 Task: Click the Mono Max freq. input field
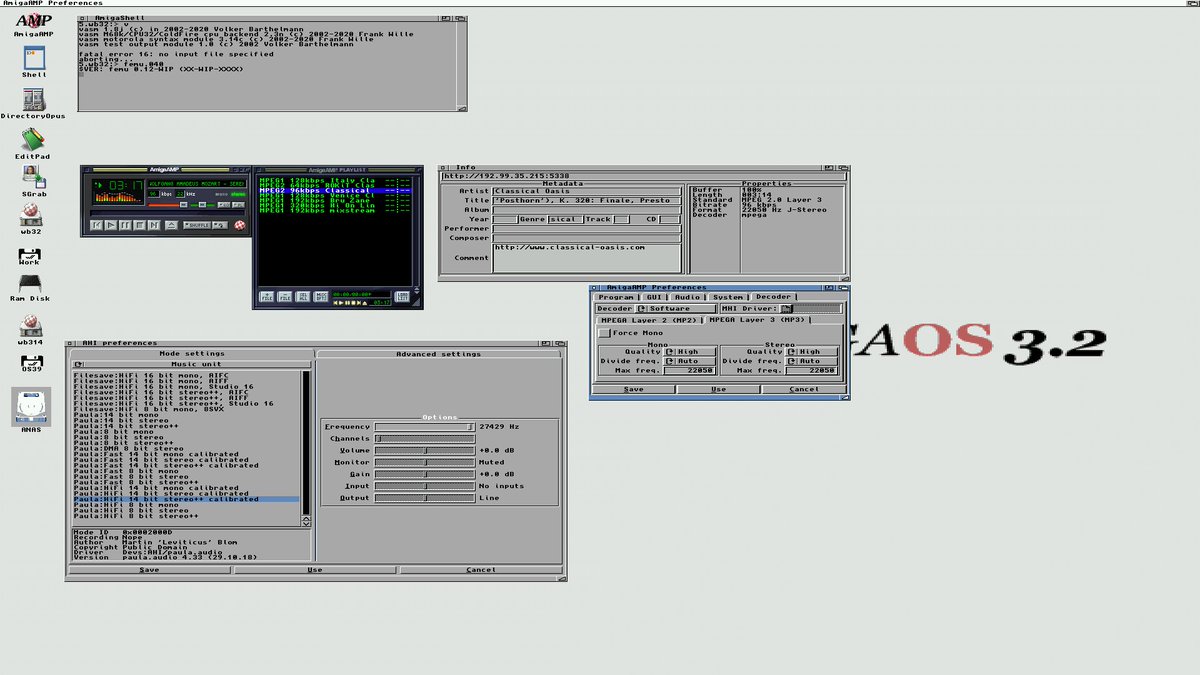[690, 371]
